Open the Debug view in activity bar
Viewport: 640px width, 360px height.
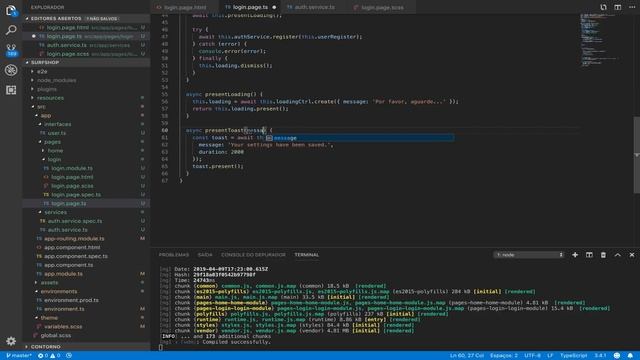(x=11, y=70)
